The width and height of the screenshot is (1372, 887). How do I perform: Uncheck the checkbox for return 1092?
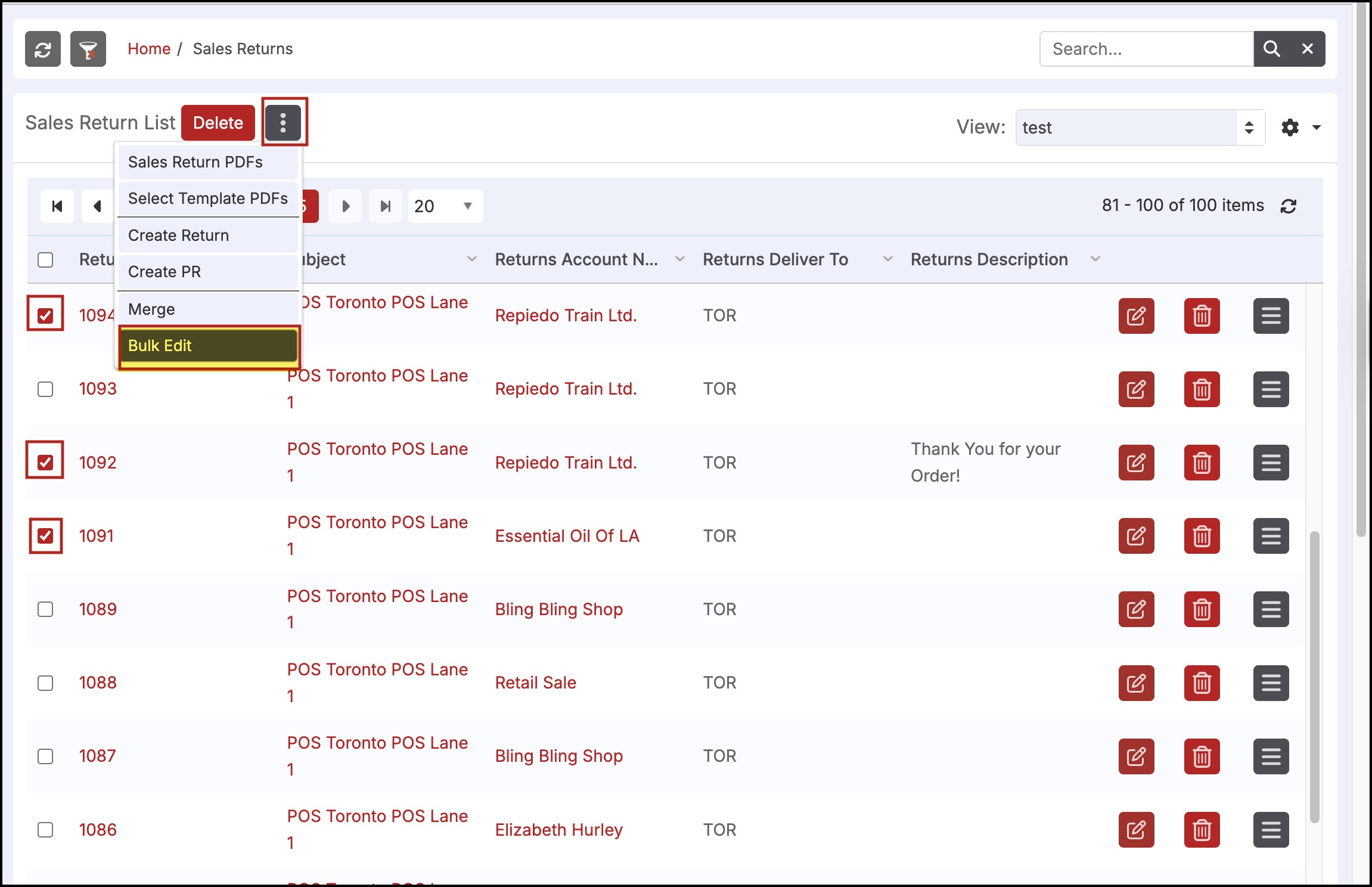pos(45,462)
